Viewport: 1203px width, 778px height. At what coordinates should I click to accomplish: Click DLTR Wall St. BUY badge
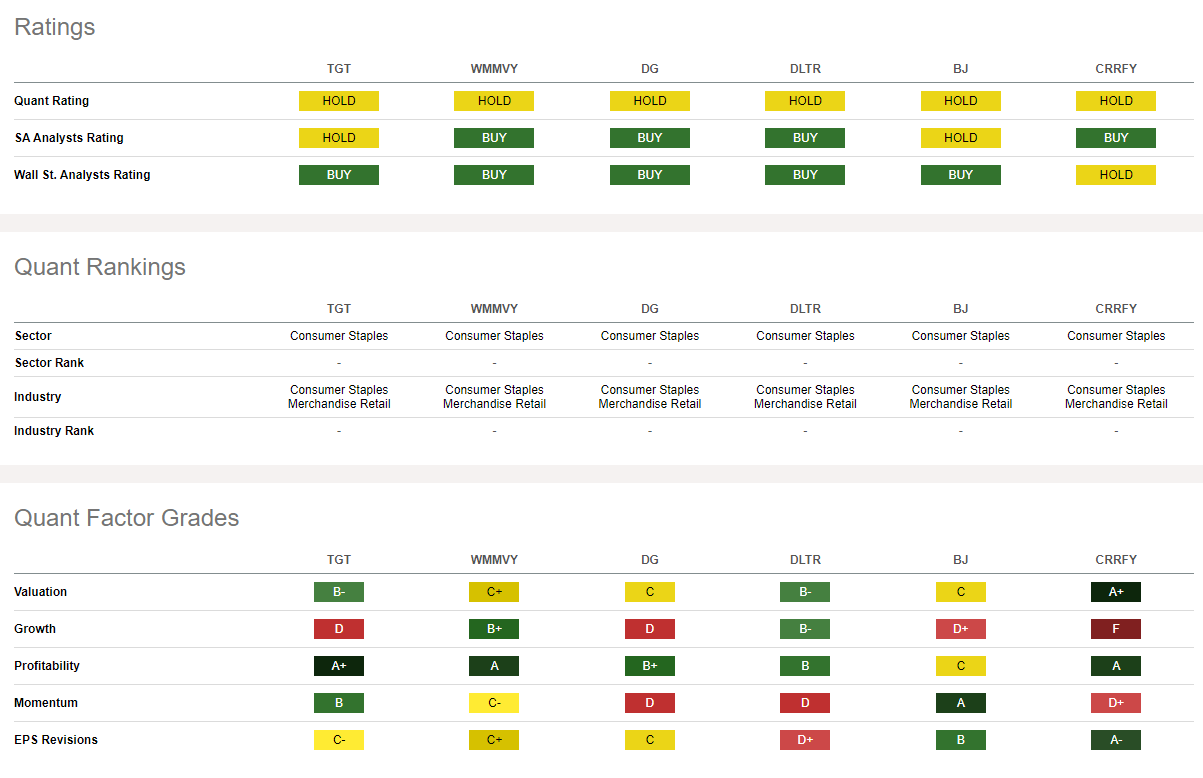tap(805, 175)
